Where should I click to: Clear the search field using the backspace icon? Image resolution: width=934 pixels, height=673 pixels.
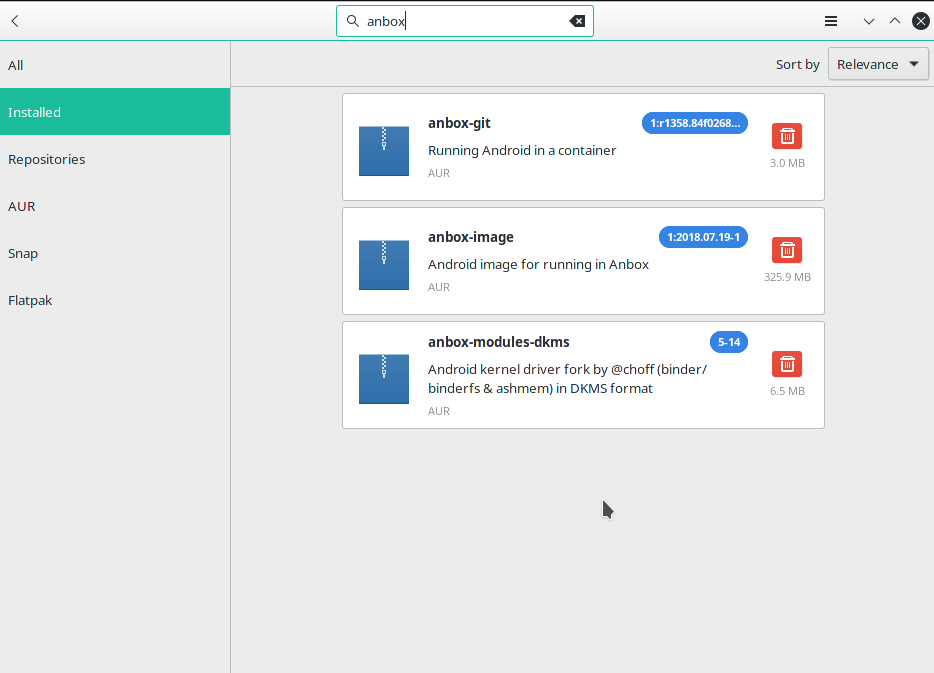pyautogui.click(x=577, y=20)
